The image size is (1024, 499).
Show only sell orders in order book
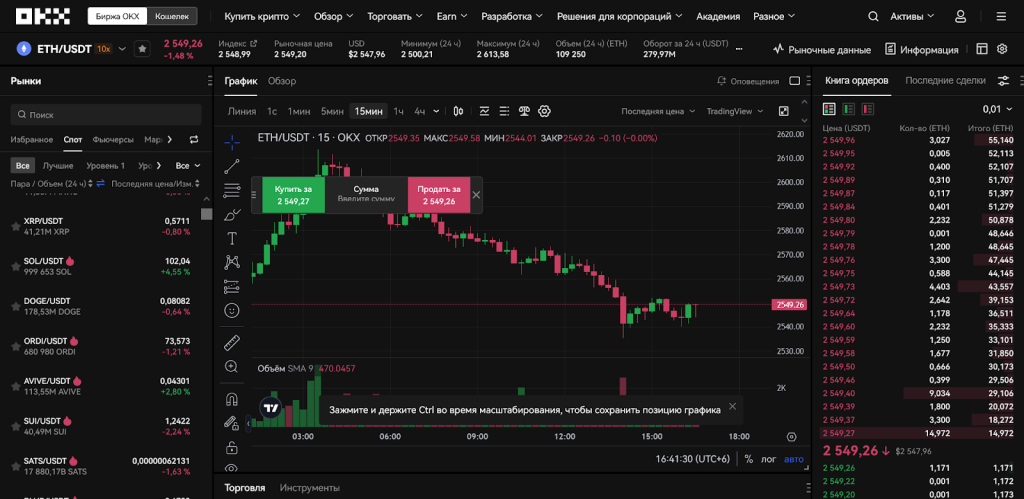(867, 109)
